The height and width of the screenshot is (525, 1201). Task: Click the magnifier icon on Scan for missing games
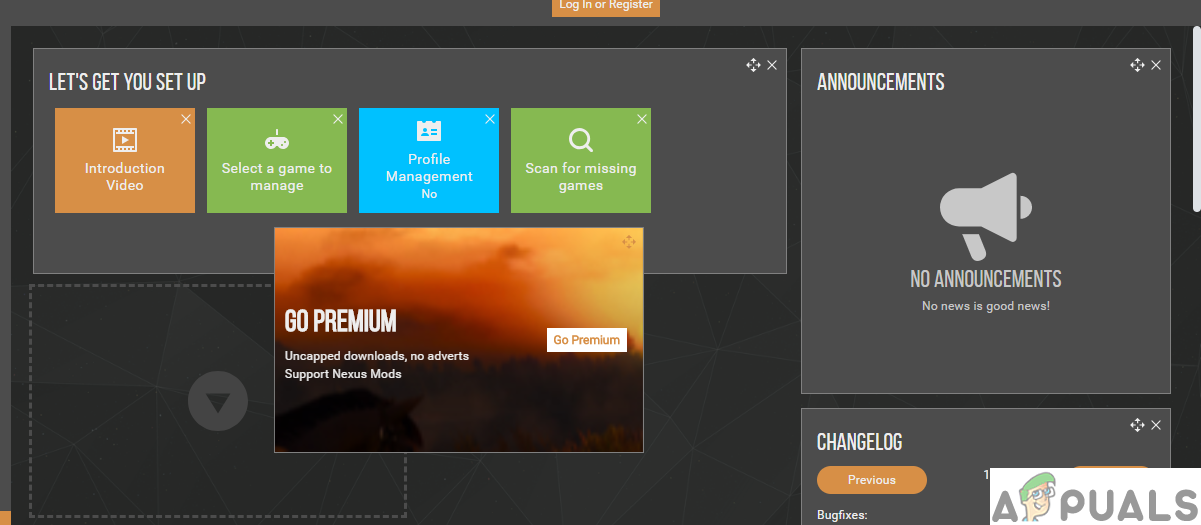click(581, 140)
